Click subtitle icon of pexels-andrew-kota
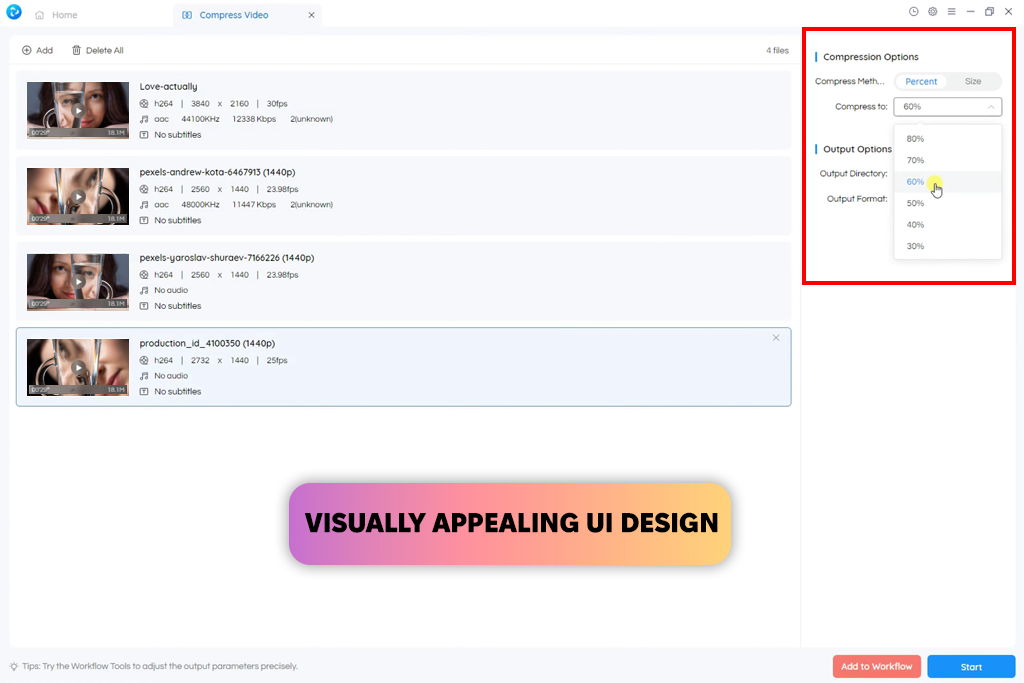The width and height of the screenshot is (1024, 683). coord(144,220)
